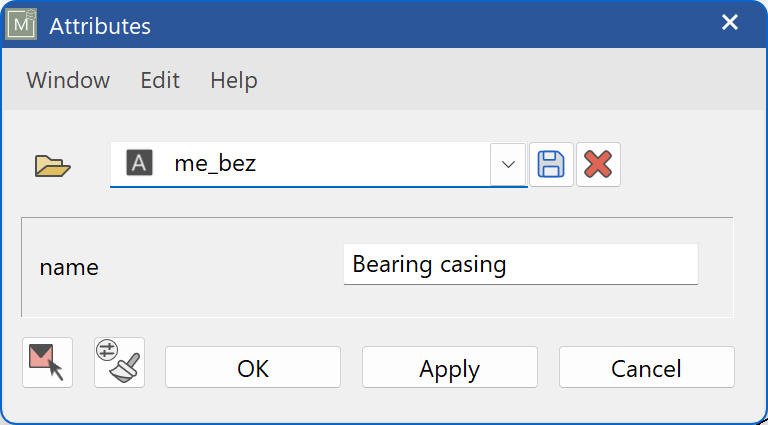Click the Attributes title bar text
Screen dimensions: 768x425
[100, 26]
